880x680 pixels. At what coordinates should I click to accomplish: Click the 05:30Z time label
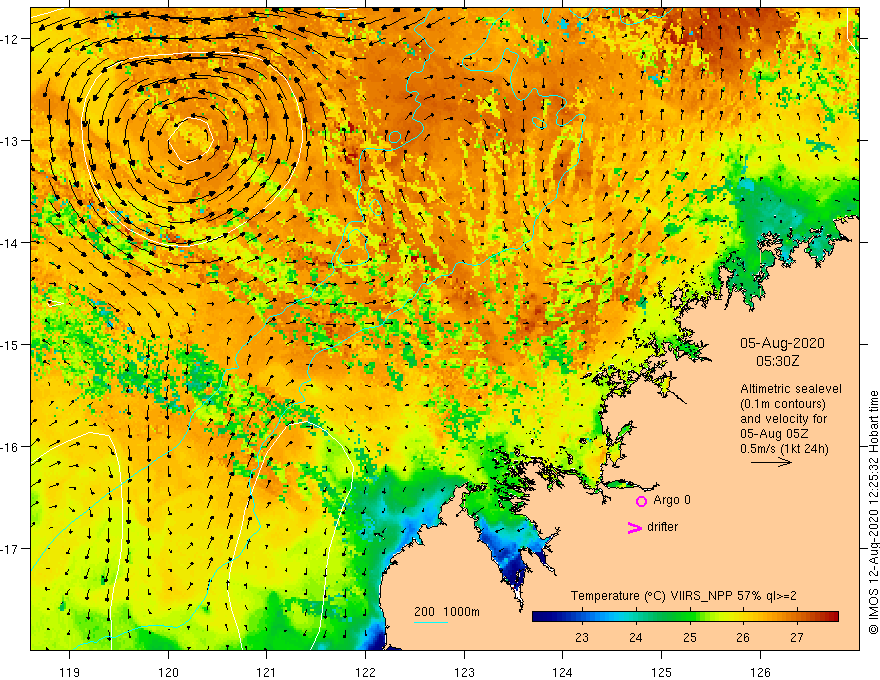(x=777, y=361)
